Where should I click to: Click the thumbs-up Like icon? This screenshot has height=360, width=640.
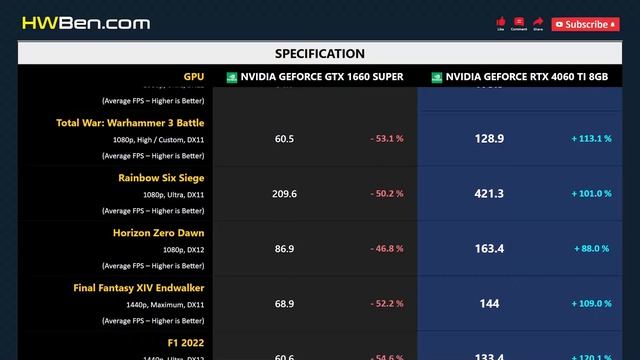click(501, 24)
